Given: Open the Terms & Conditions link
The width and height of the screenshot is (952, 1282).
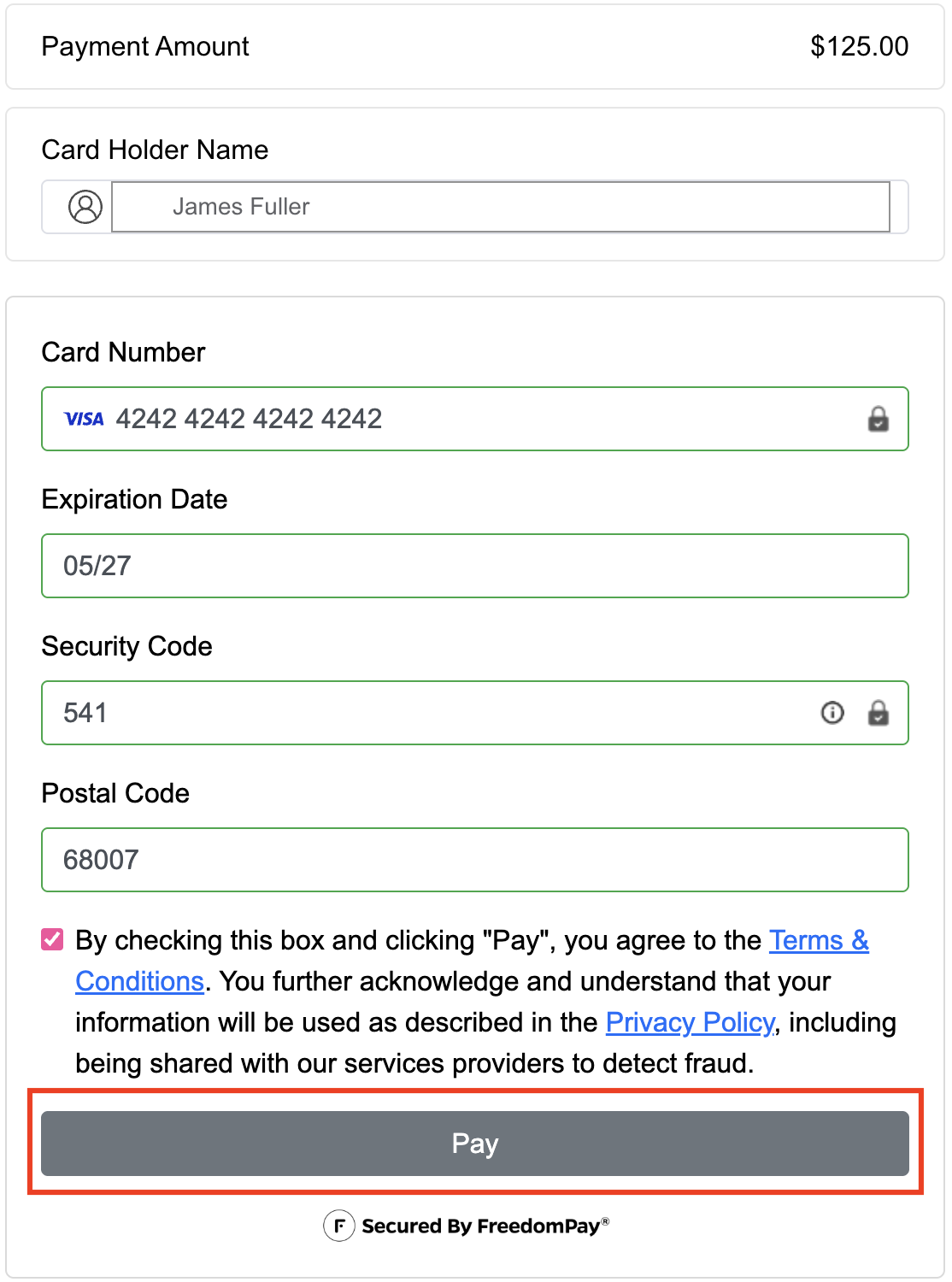Looking at the screenshot, I should tap(818, 941).
